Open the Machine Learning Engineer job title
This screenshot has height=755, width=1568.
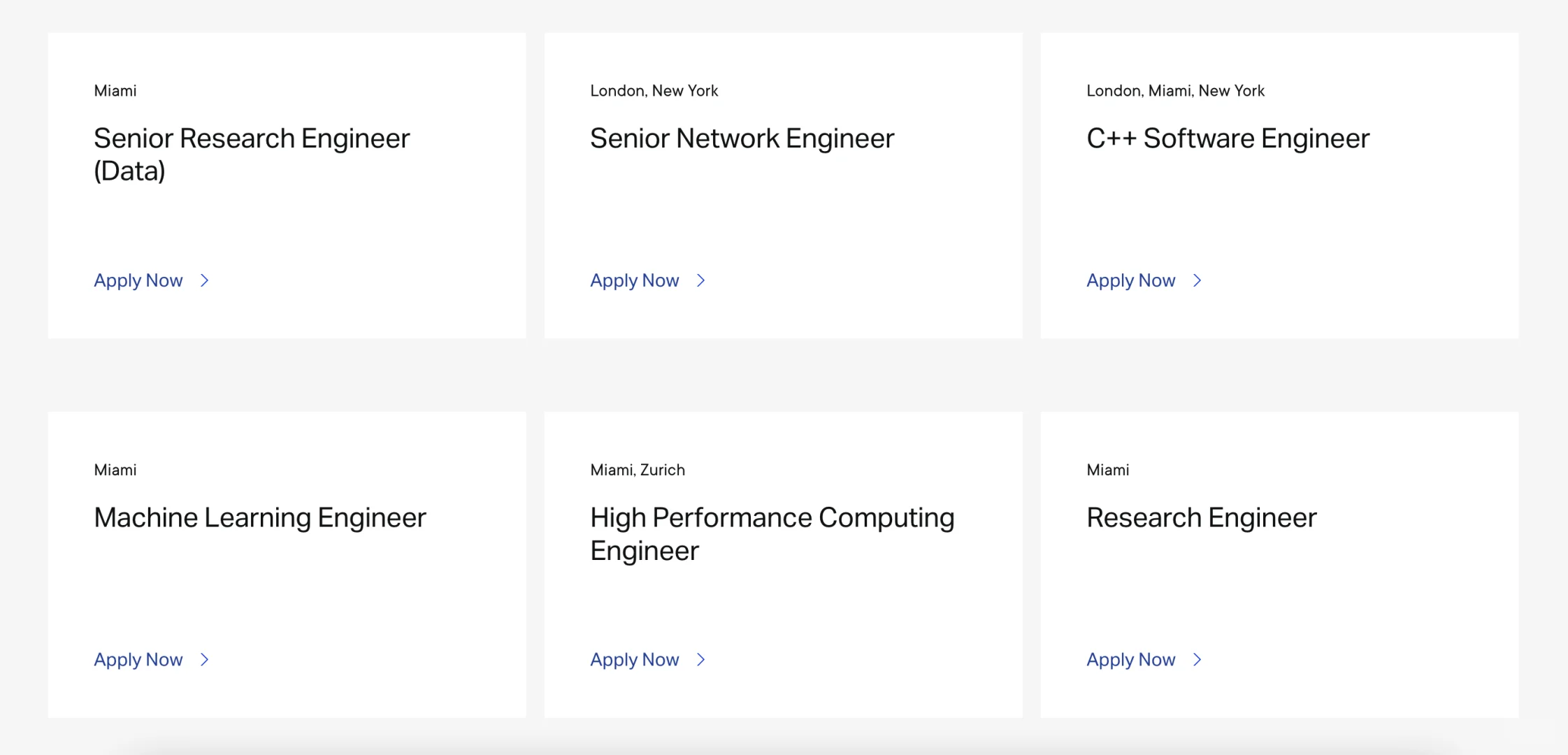(260, 518)
